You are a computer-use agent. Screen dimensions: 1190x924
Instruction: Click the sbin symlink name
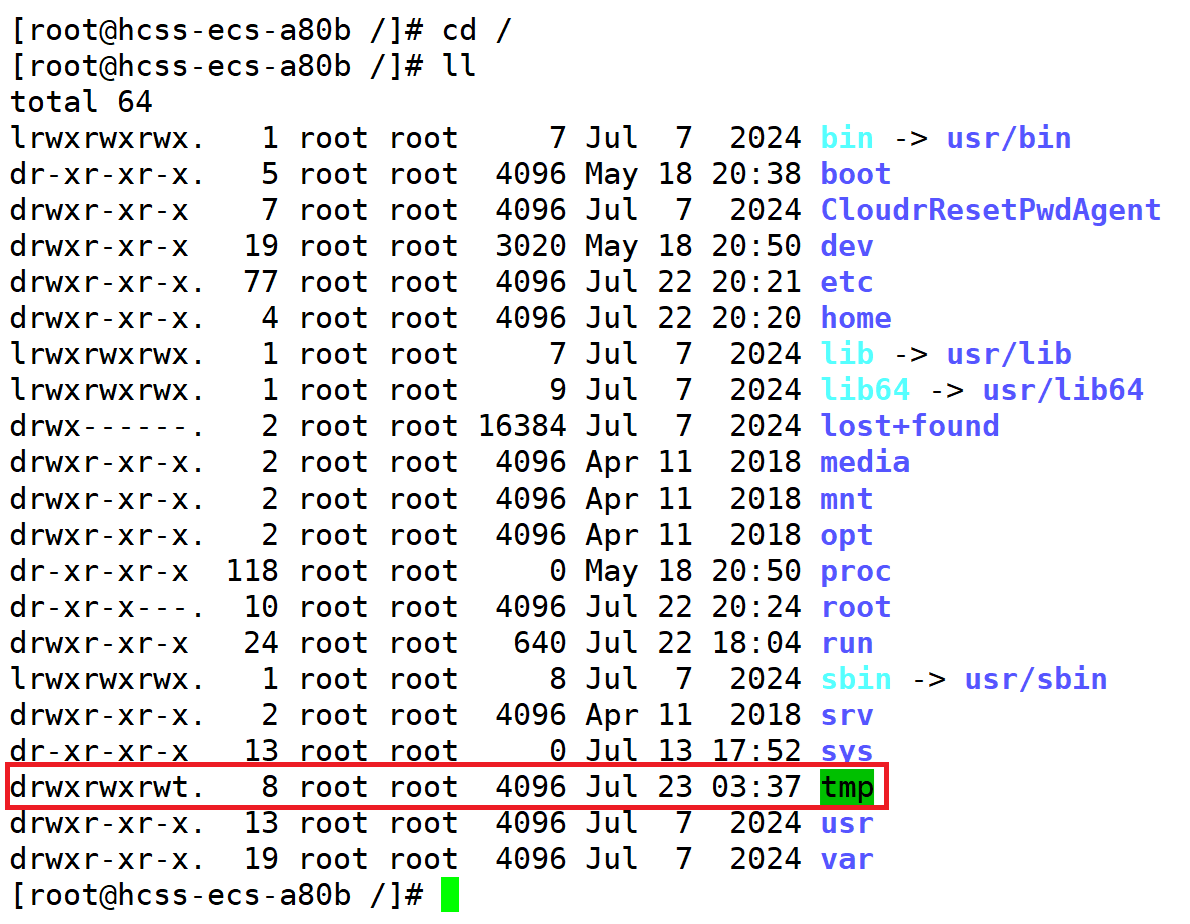point(855,679)
